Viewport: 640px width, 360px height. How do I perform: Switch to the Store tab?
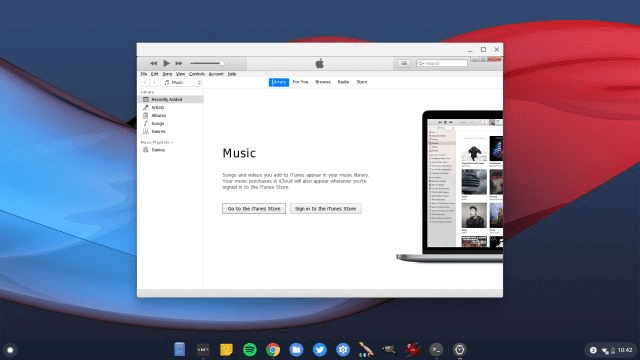(x=362, y=82)
